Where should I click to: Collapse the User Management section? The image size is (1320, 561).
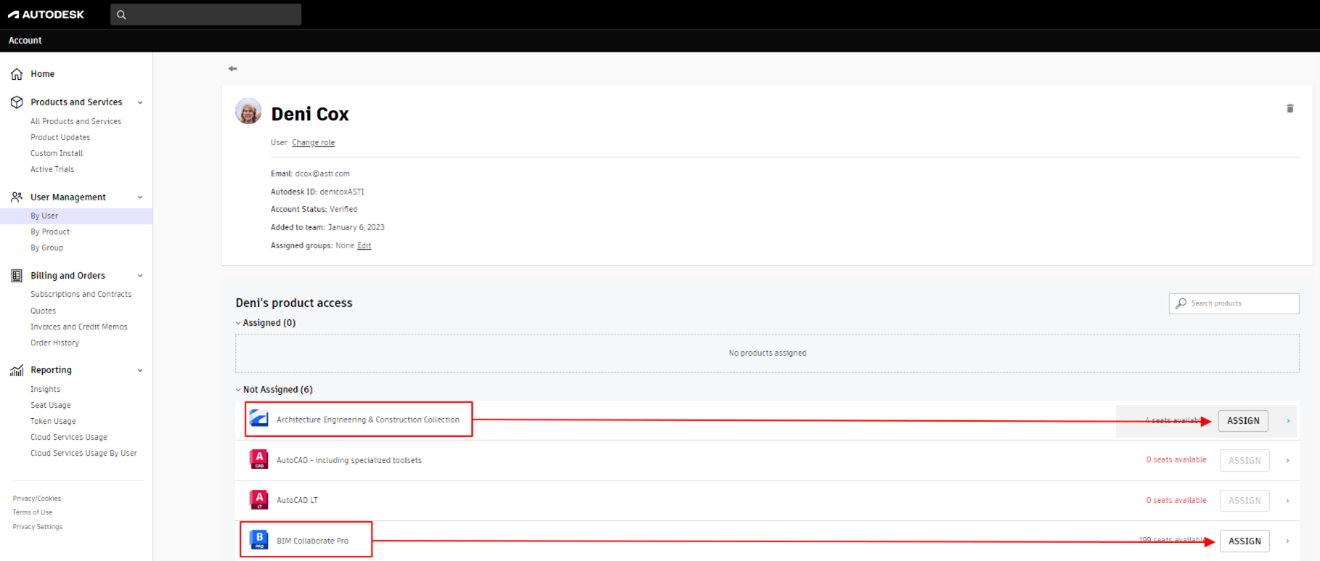[140, 197]
